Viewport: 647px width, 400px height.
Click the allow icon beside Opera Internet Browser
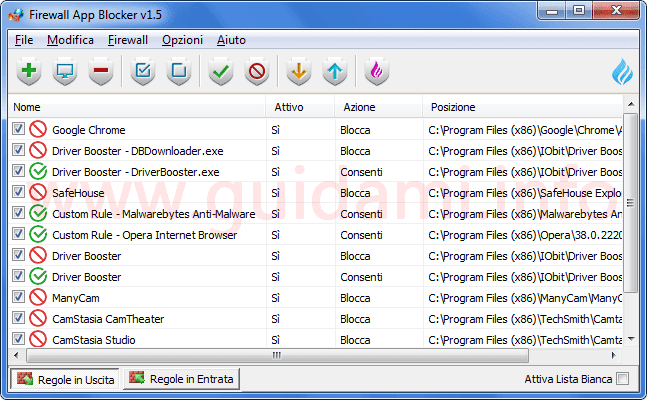coord(38,235)
